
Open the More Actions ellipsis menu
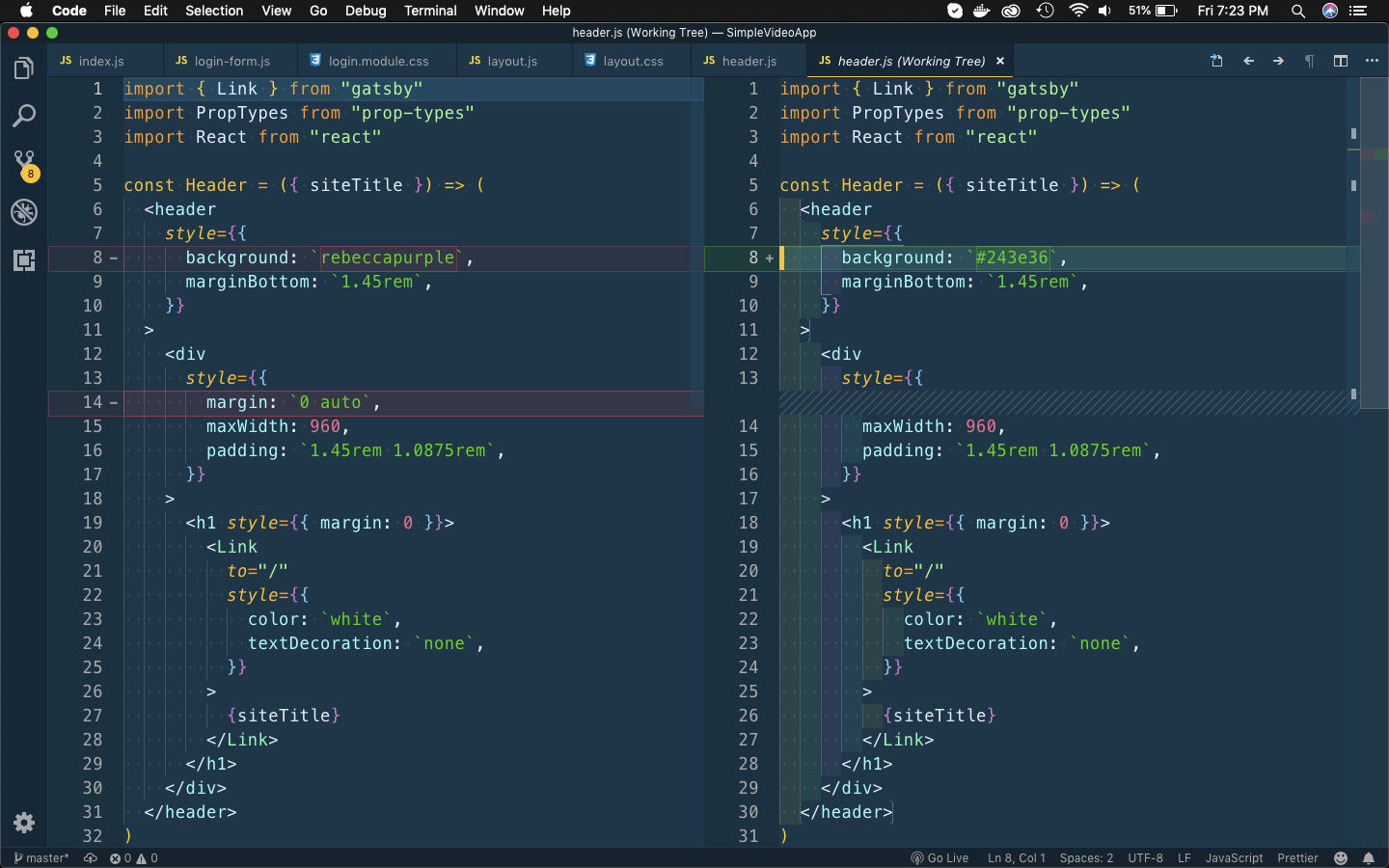[x=1372, y=61]
